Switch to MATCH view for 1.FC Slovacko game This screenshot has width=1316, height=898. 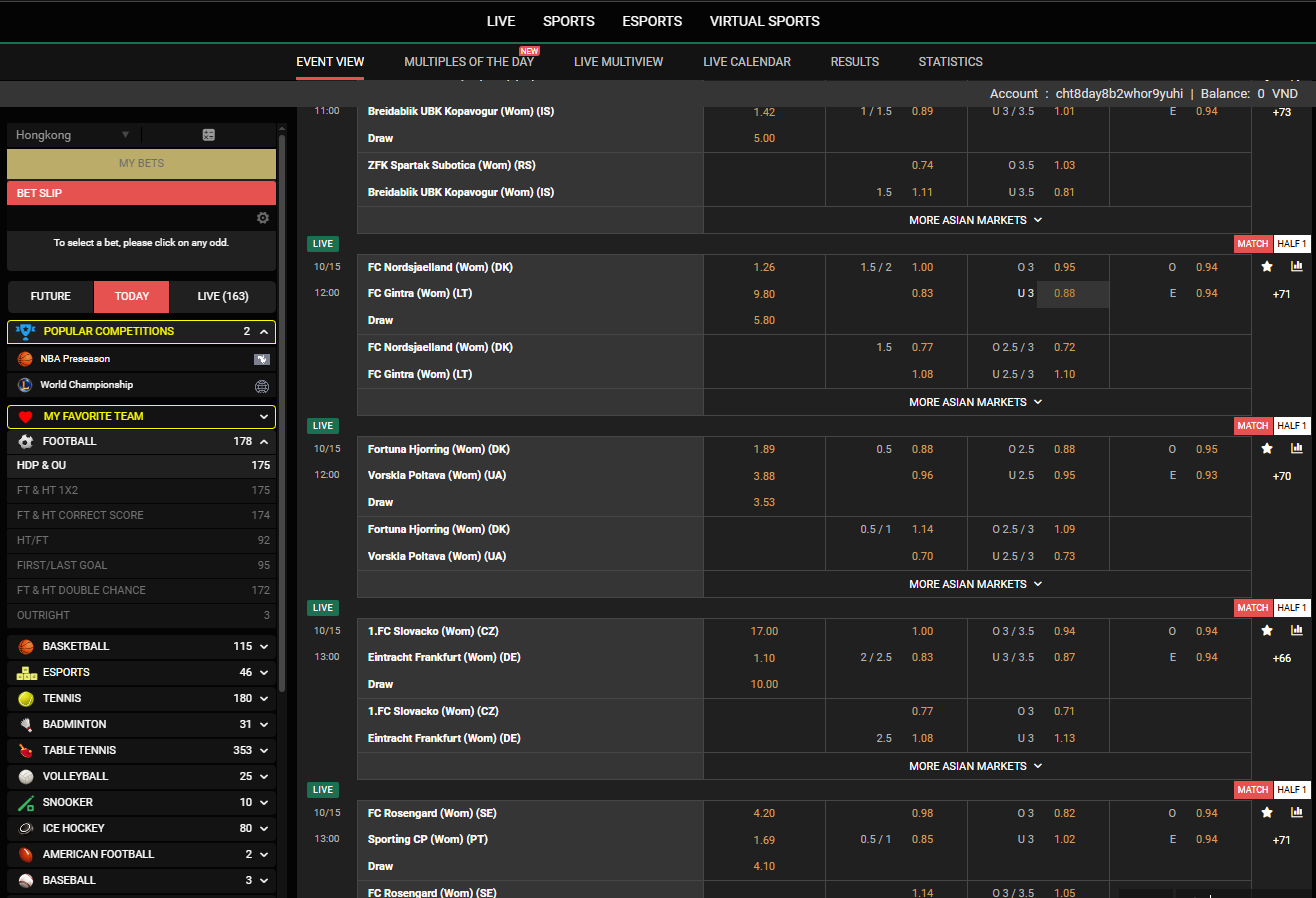point(1252,608)
